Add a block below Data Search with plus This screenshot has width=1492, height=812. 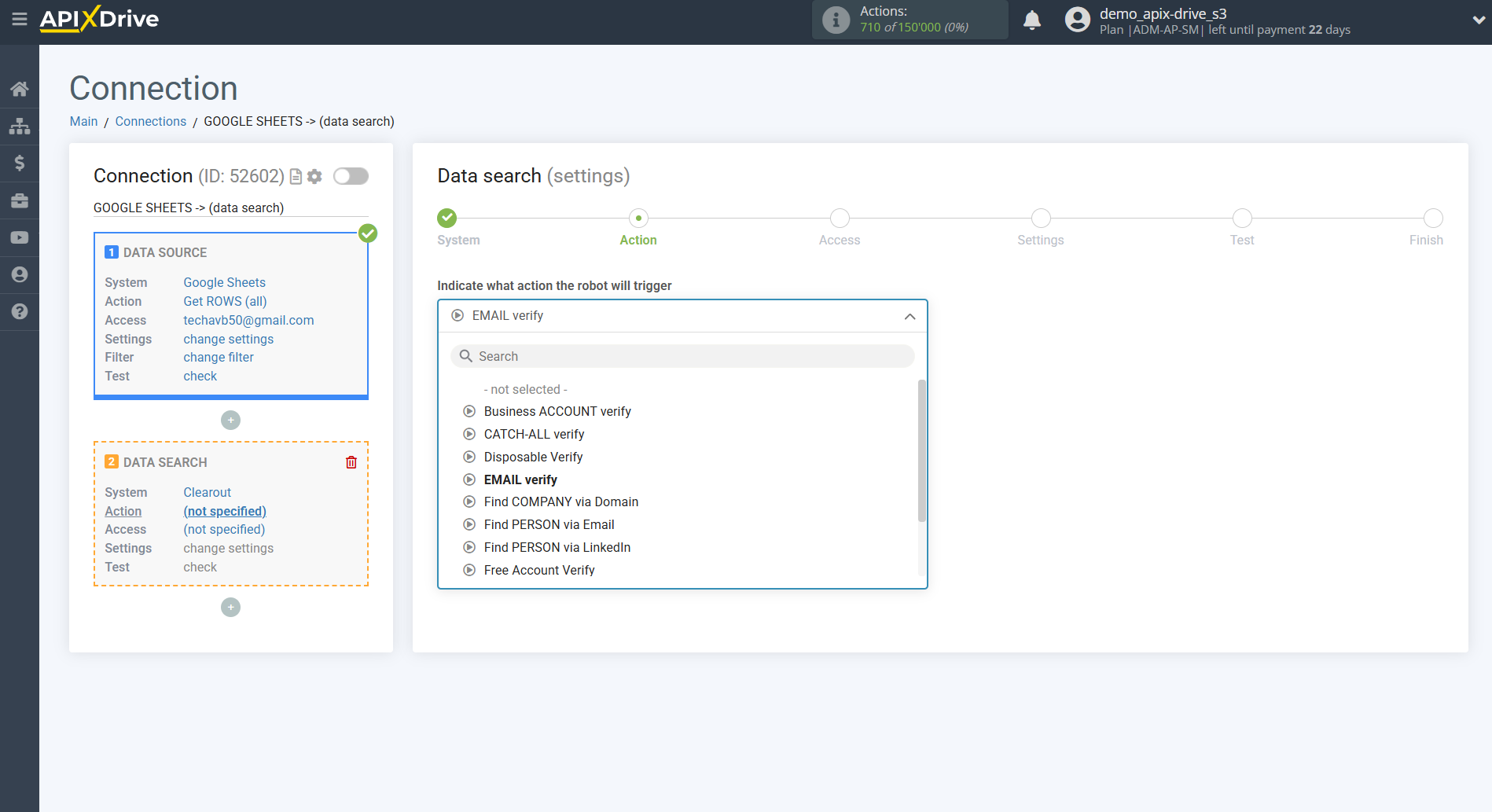230,608
